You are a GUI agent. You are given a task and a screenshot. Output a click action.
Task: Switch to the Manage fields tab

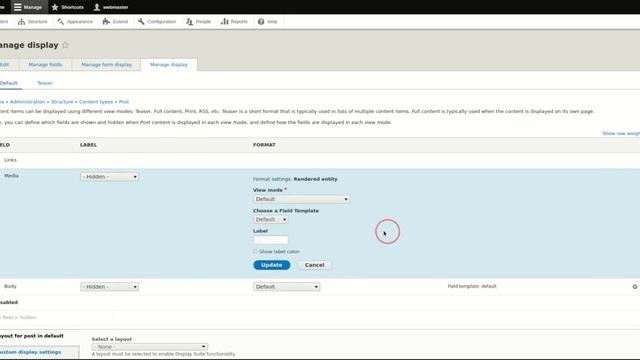click(x=45, y=64)
